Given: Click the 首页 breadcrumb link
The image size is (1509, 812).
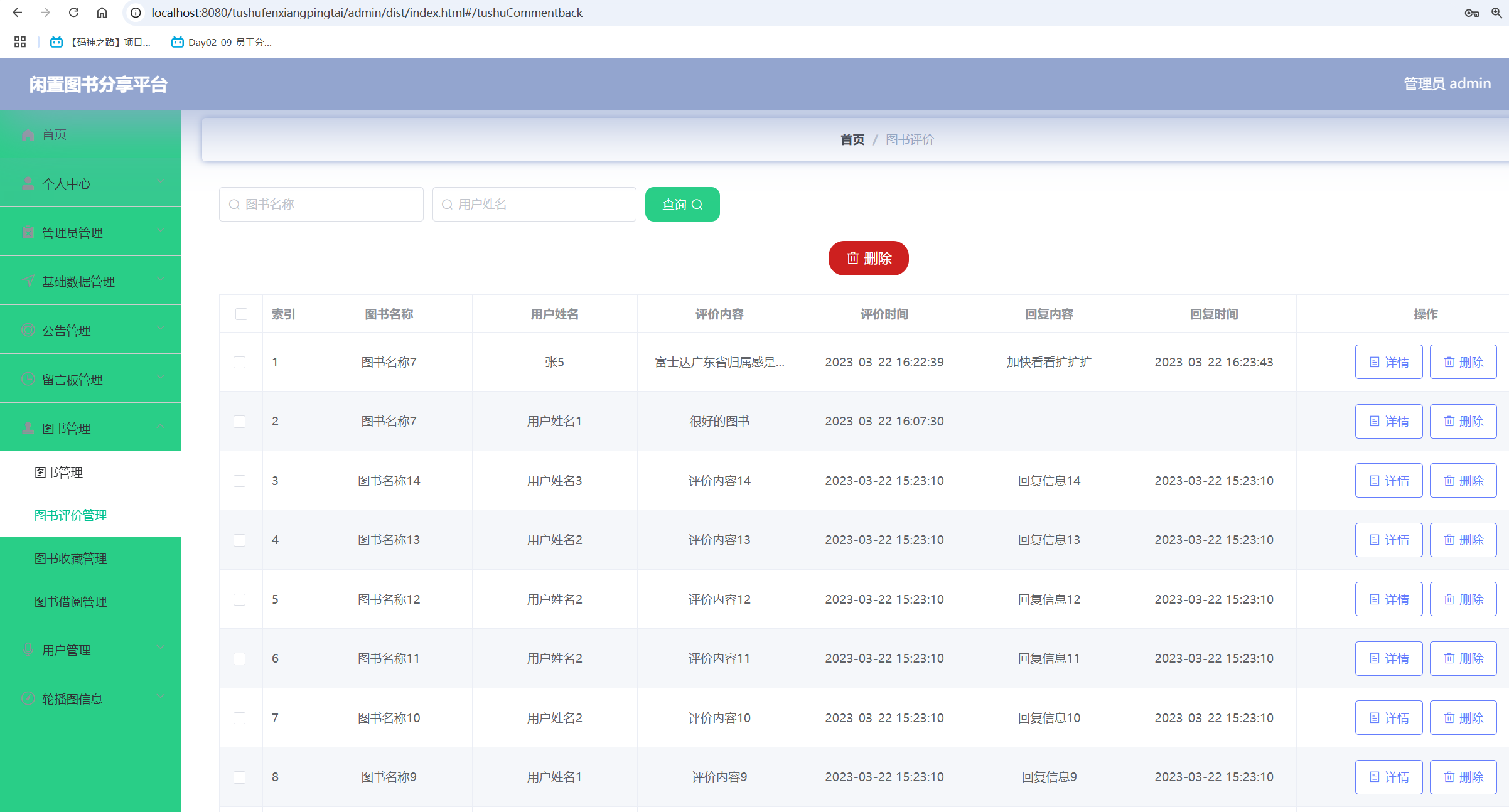Looking at the screenshot, I should [x=852, y=139].
